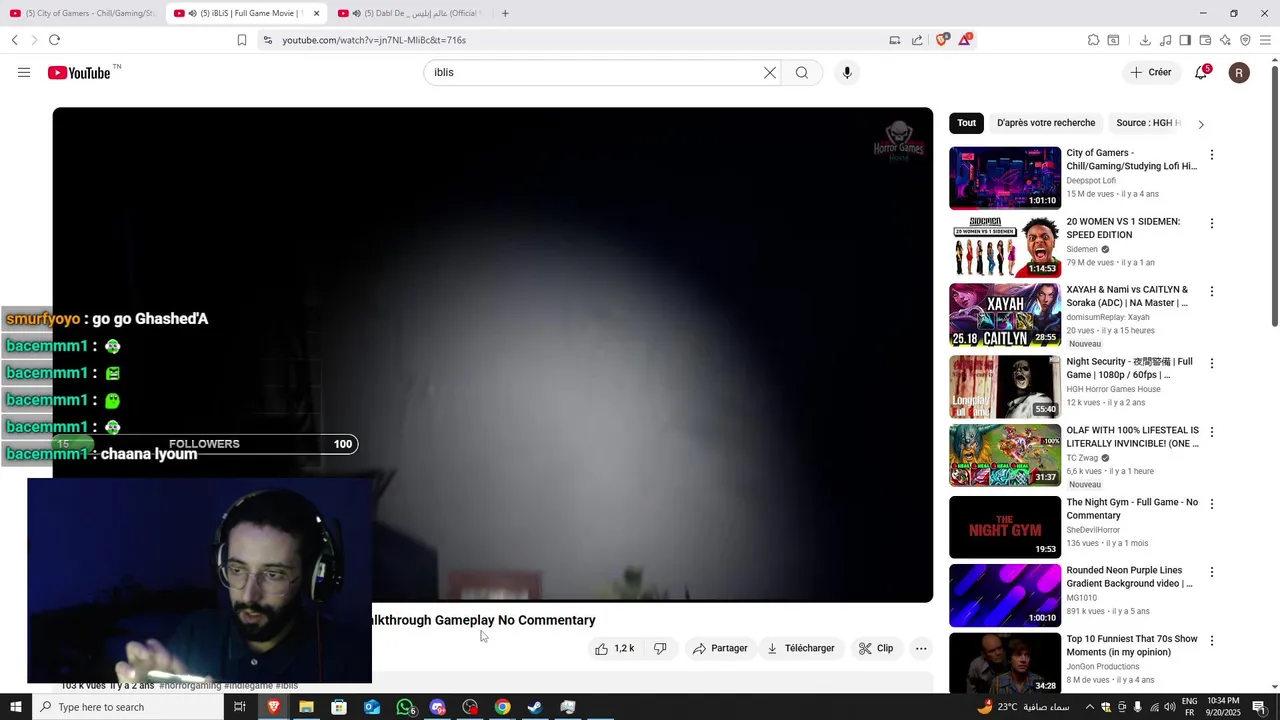Screen dimensions: 1280x720
Task: Open options for Night Security video
Action: point(1212,364)
